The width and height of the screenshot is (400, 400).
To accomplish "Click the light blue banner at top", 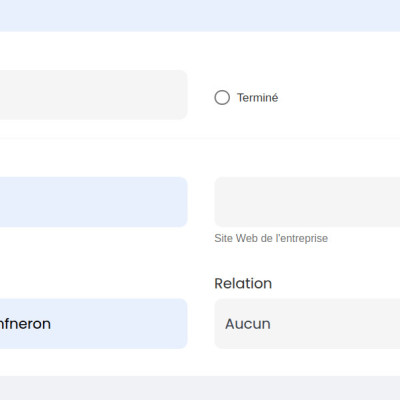I will (x=200, y=16).
